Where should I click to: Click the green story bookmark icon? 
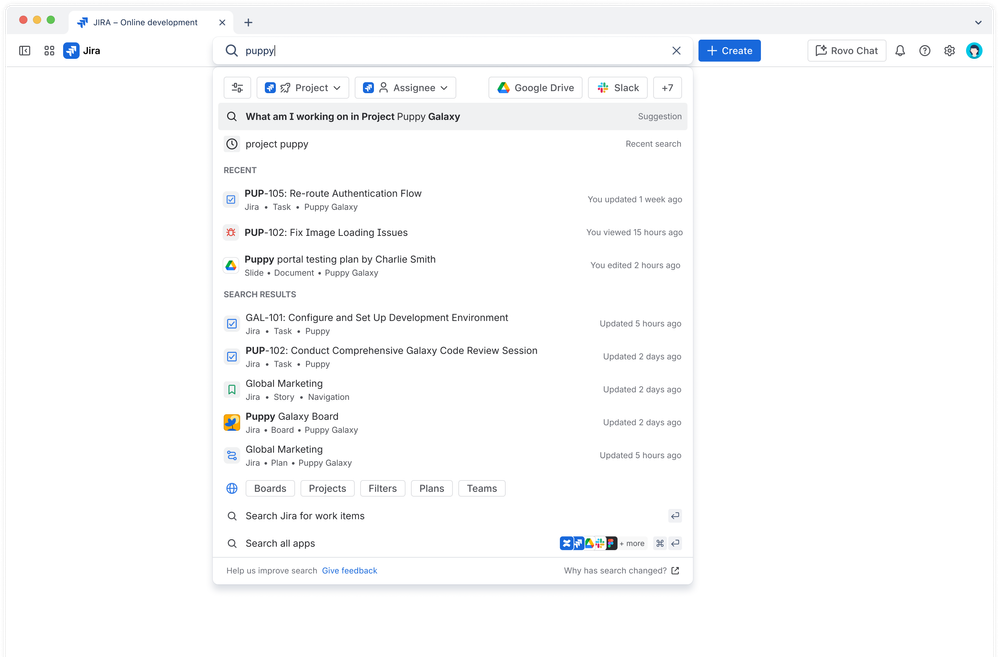click(232, 389)
